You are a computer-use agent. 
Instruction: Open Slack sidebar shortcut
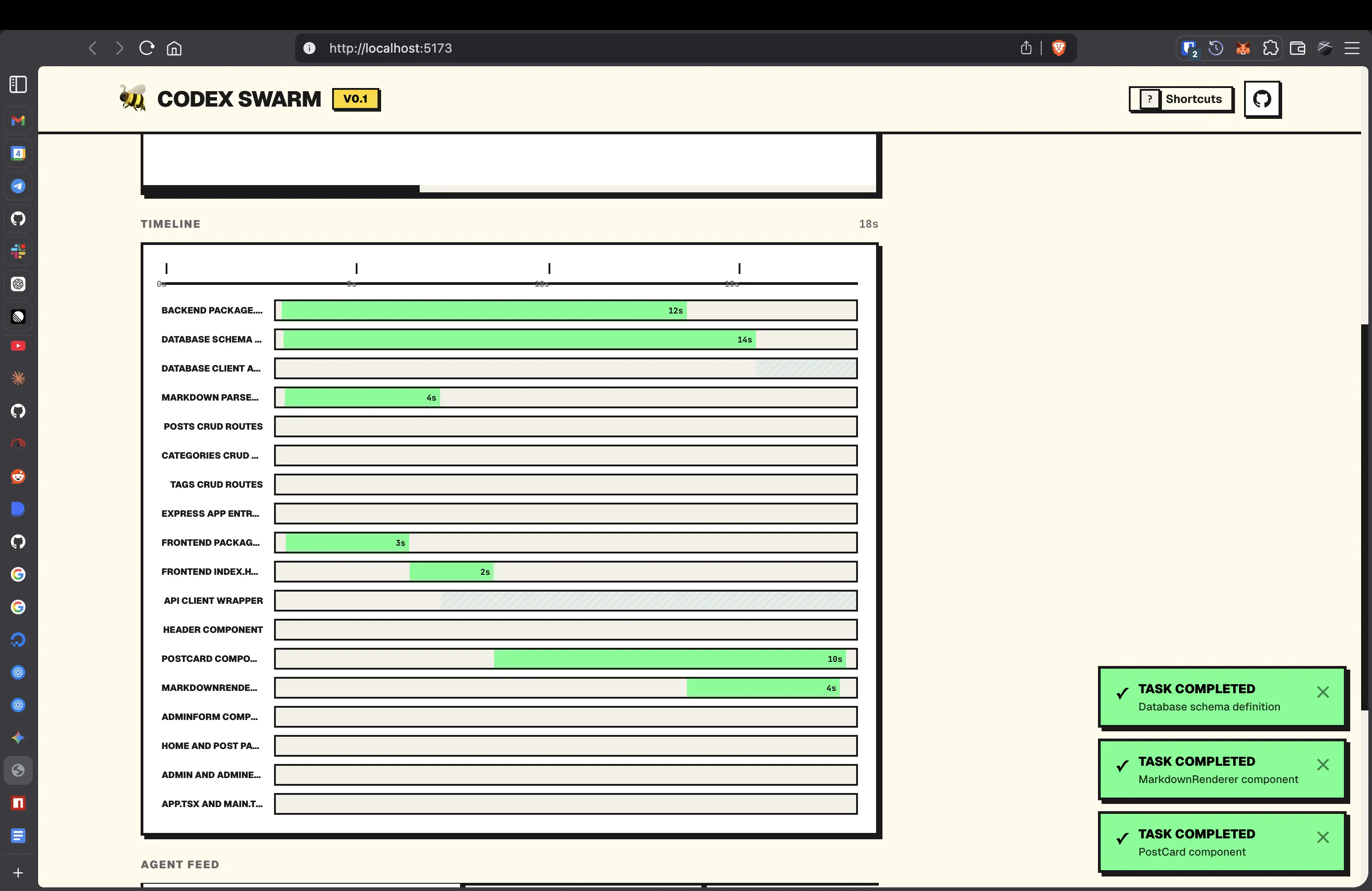click(18, 251)
